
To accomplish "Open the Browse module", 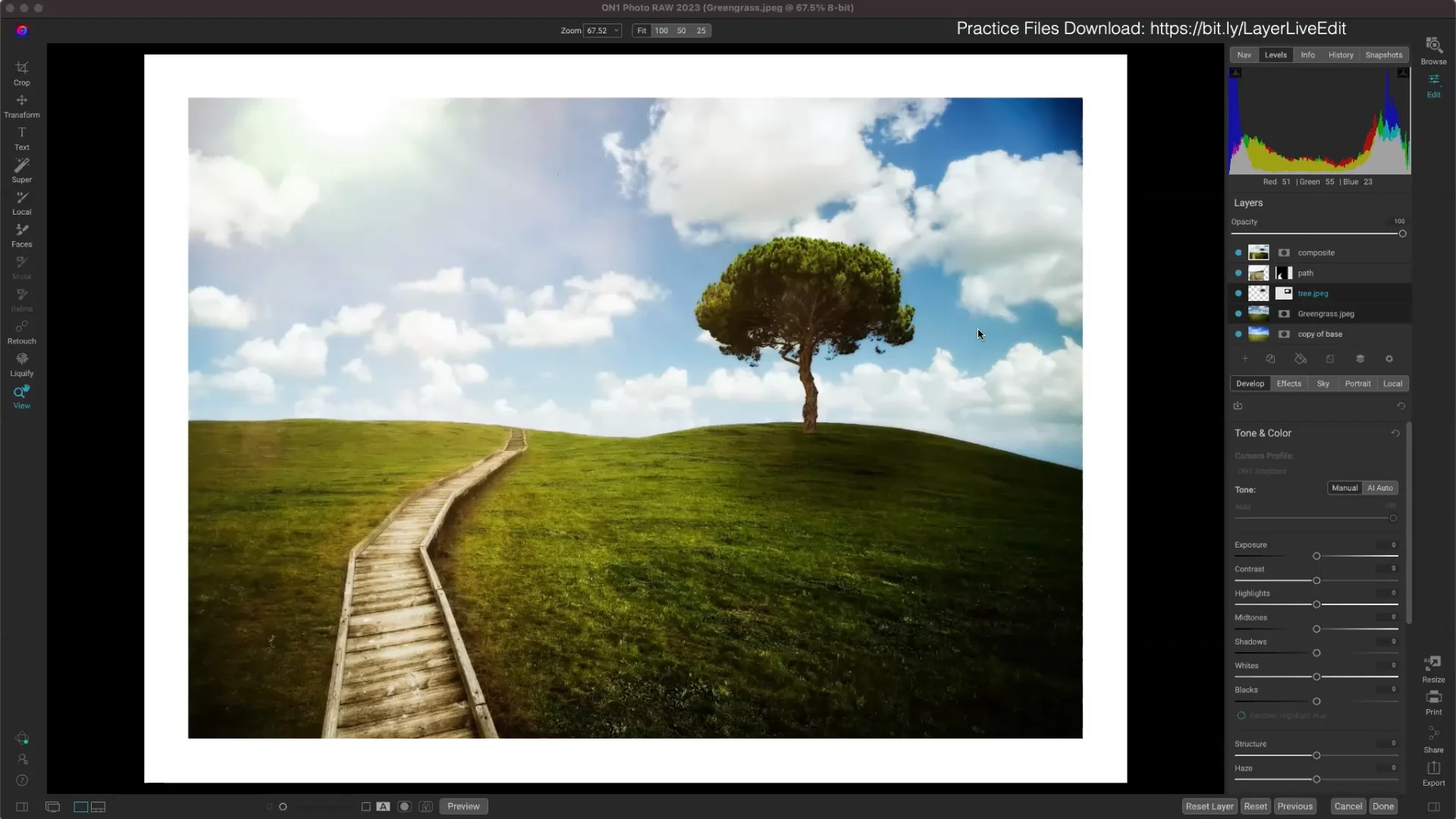I will pos(1433,51).
